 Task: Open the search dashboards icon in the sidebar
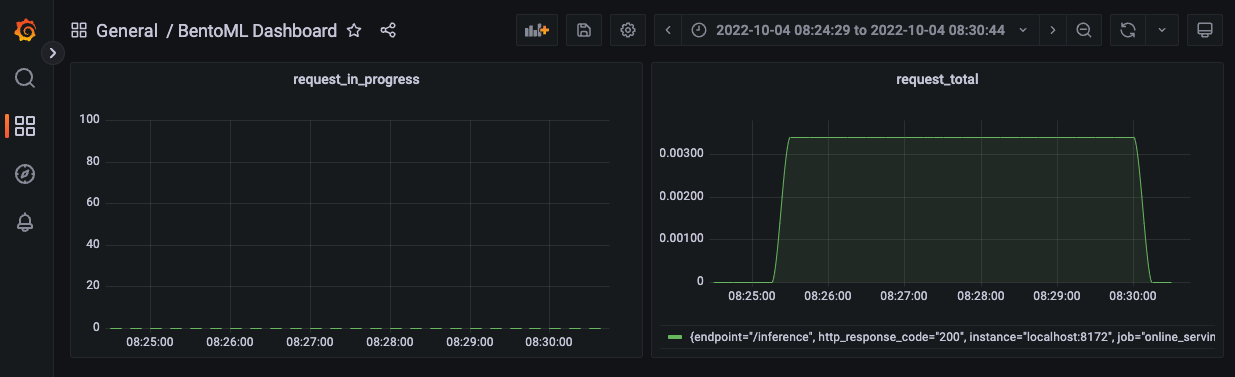[x=26, y=78]
